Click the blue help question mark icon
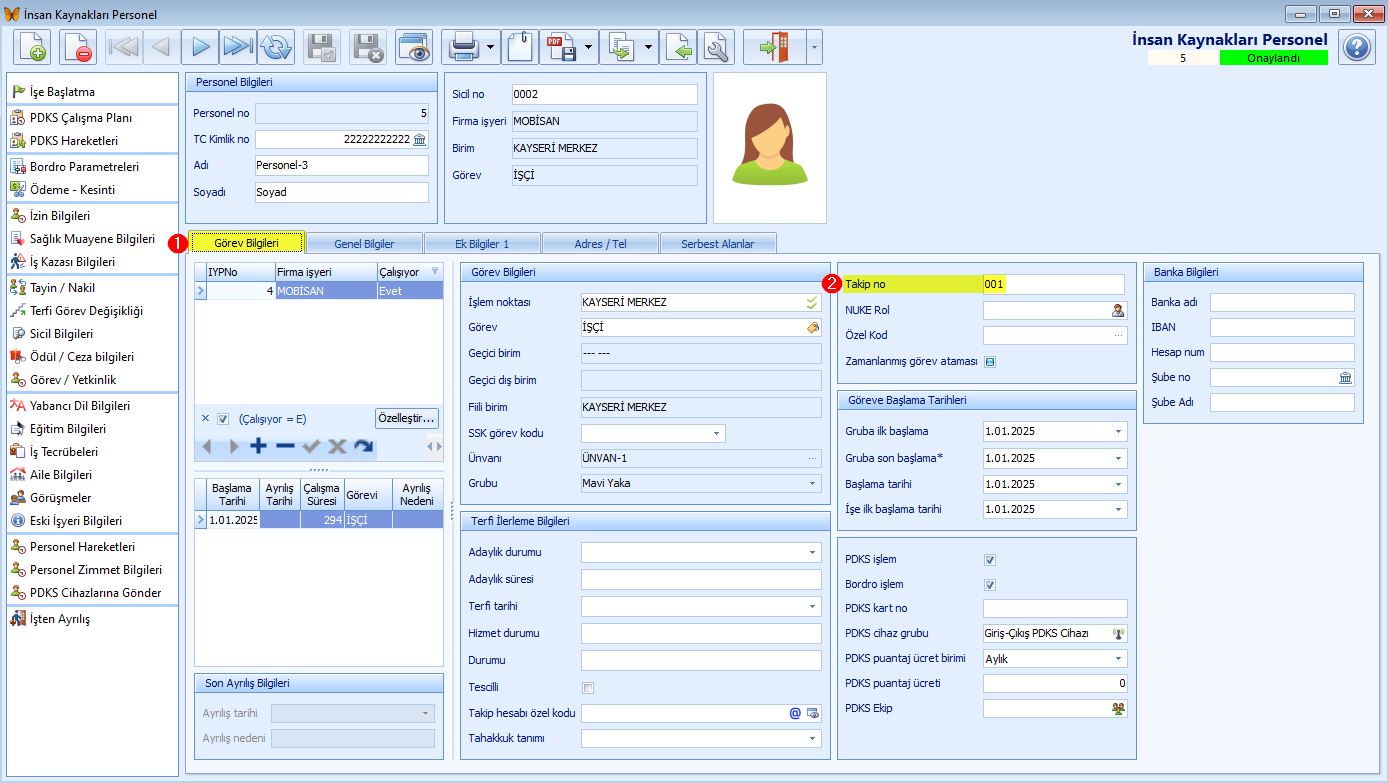This screenshot has height=783, width=1388. (1356, 48)
